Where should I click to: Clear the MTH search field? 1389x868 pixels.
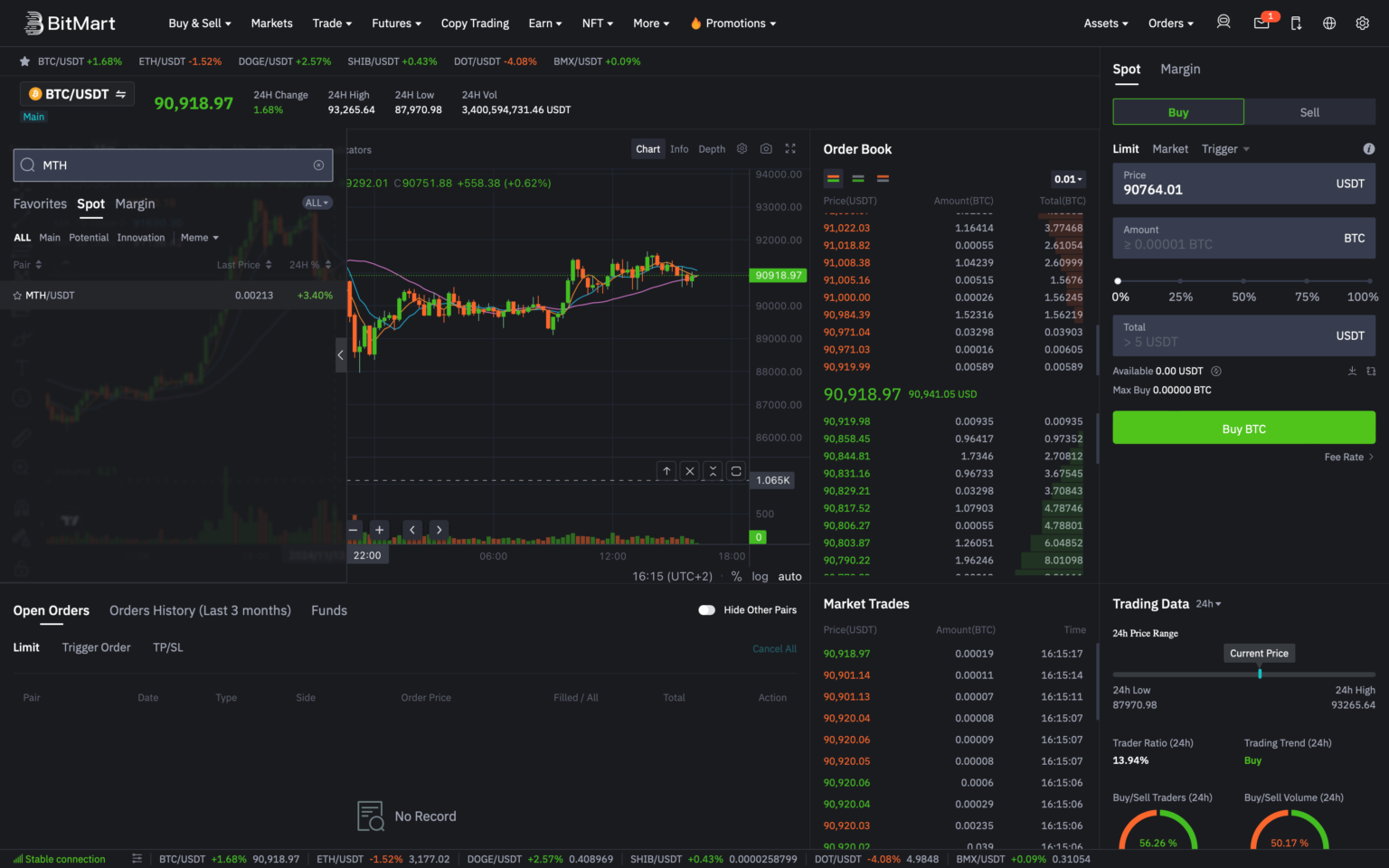pyautogui.click(x=318, y=165)
